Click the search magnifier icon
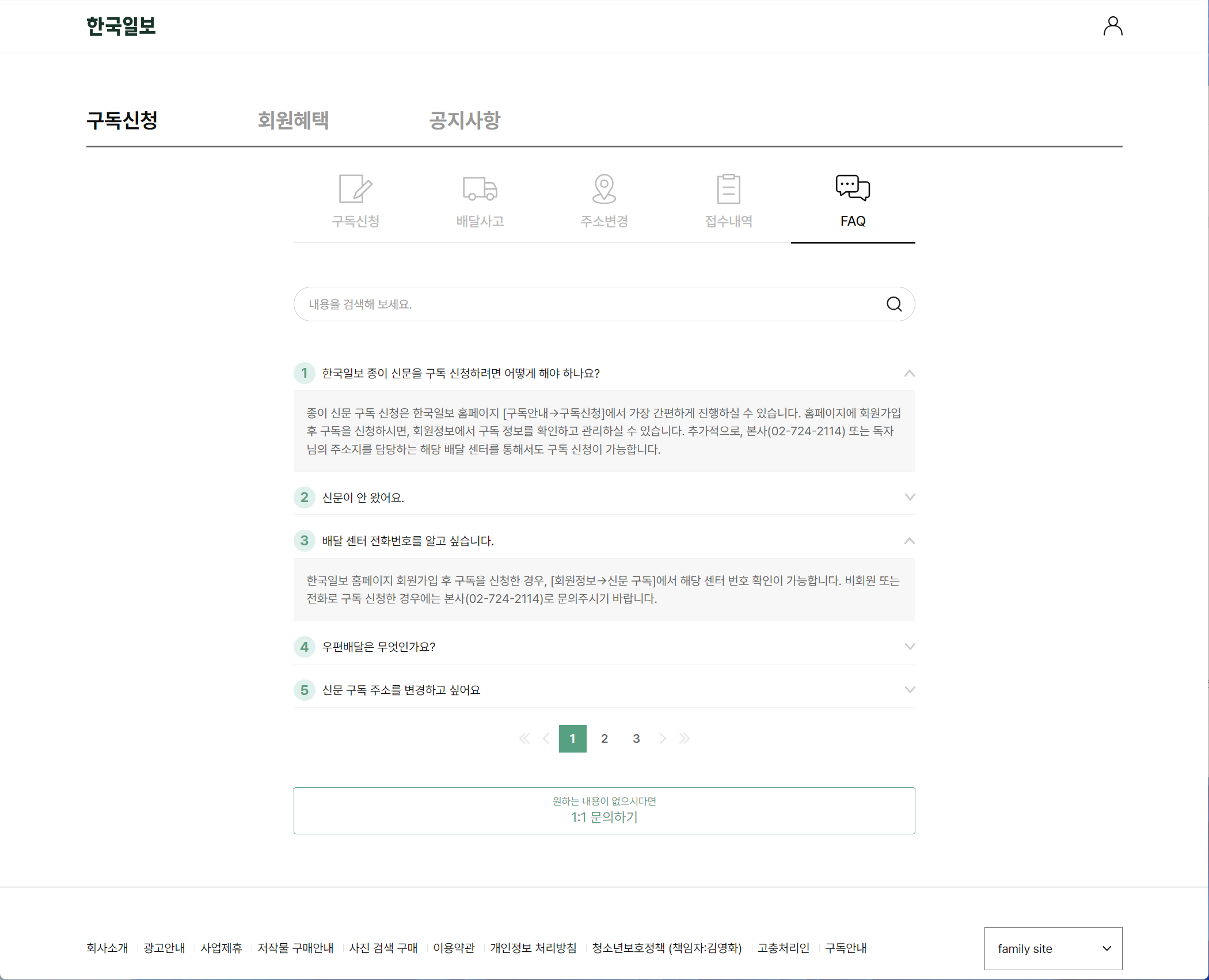Screen dimensions: 1209x980 click(894, 304)
